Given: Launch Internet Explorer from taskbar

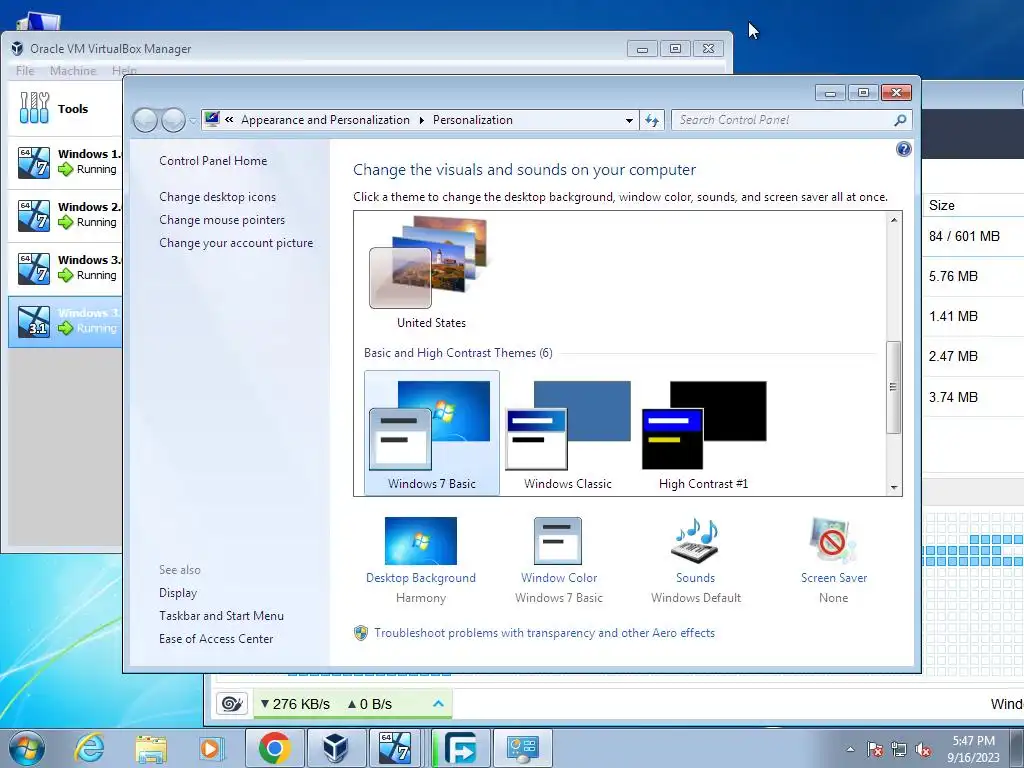Looking at the screenshot, I should pos(89,748).
